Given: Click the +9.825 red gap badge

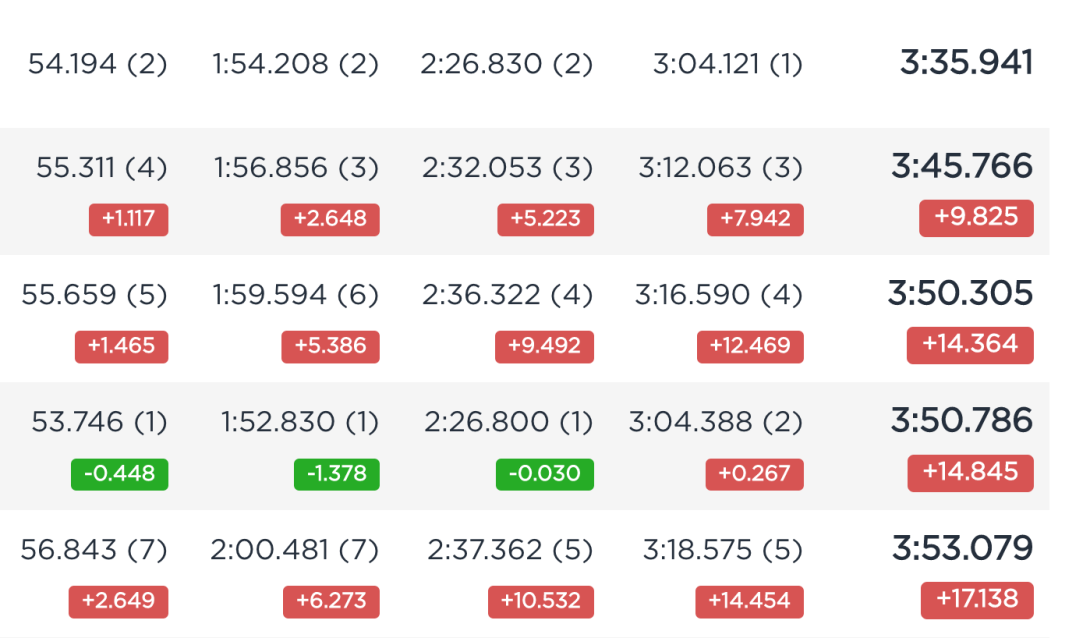Looking at the screenshot, I should (x=976, y=218).
